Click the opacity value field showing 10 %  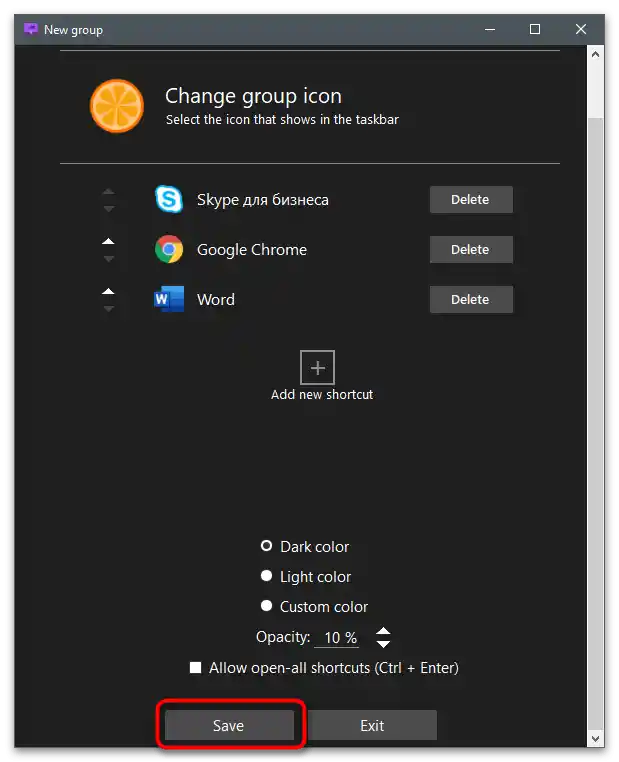(337, 637)
